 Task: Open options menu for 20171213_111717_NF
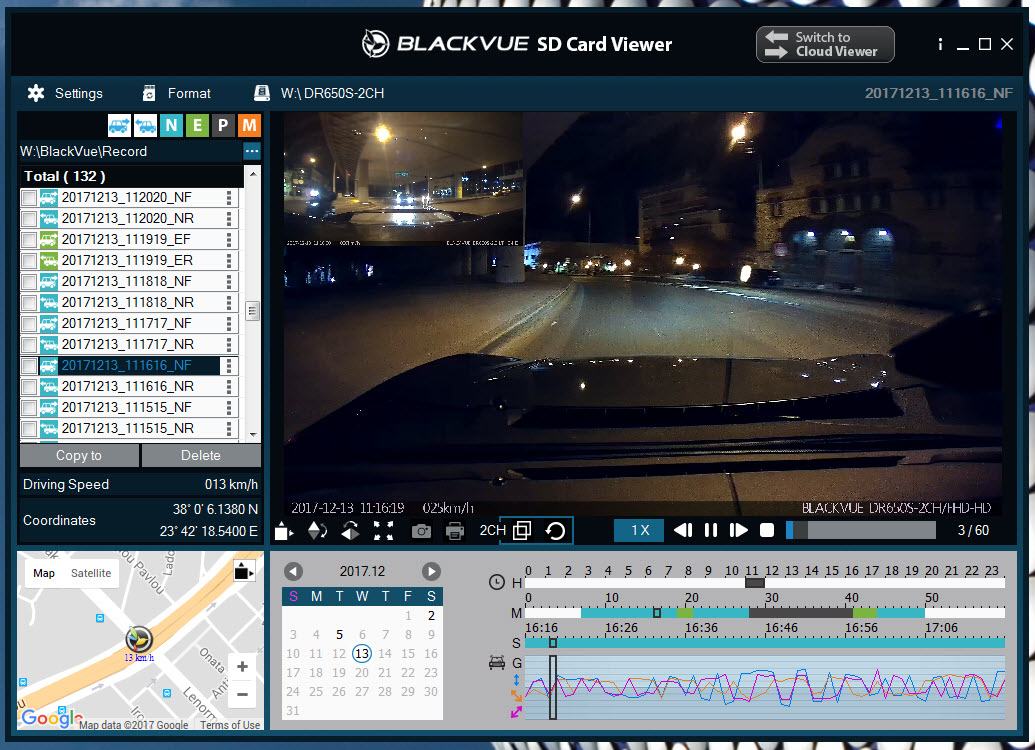pos(229,324)
